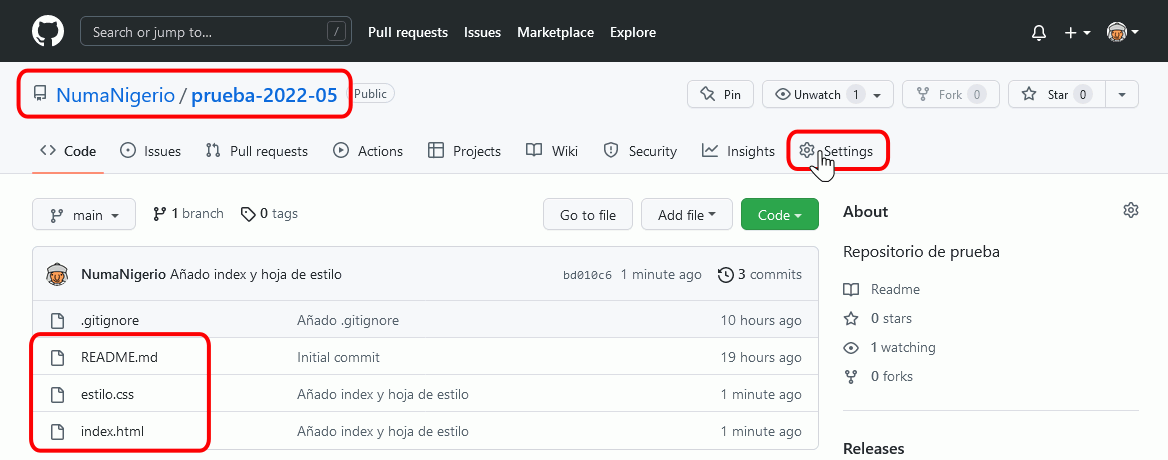This screenshot has height=460, width=1168.
Task: Switch to the Code tab
Action: coord(68,151)
